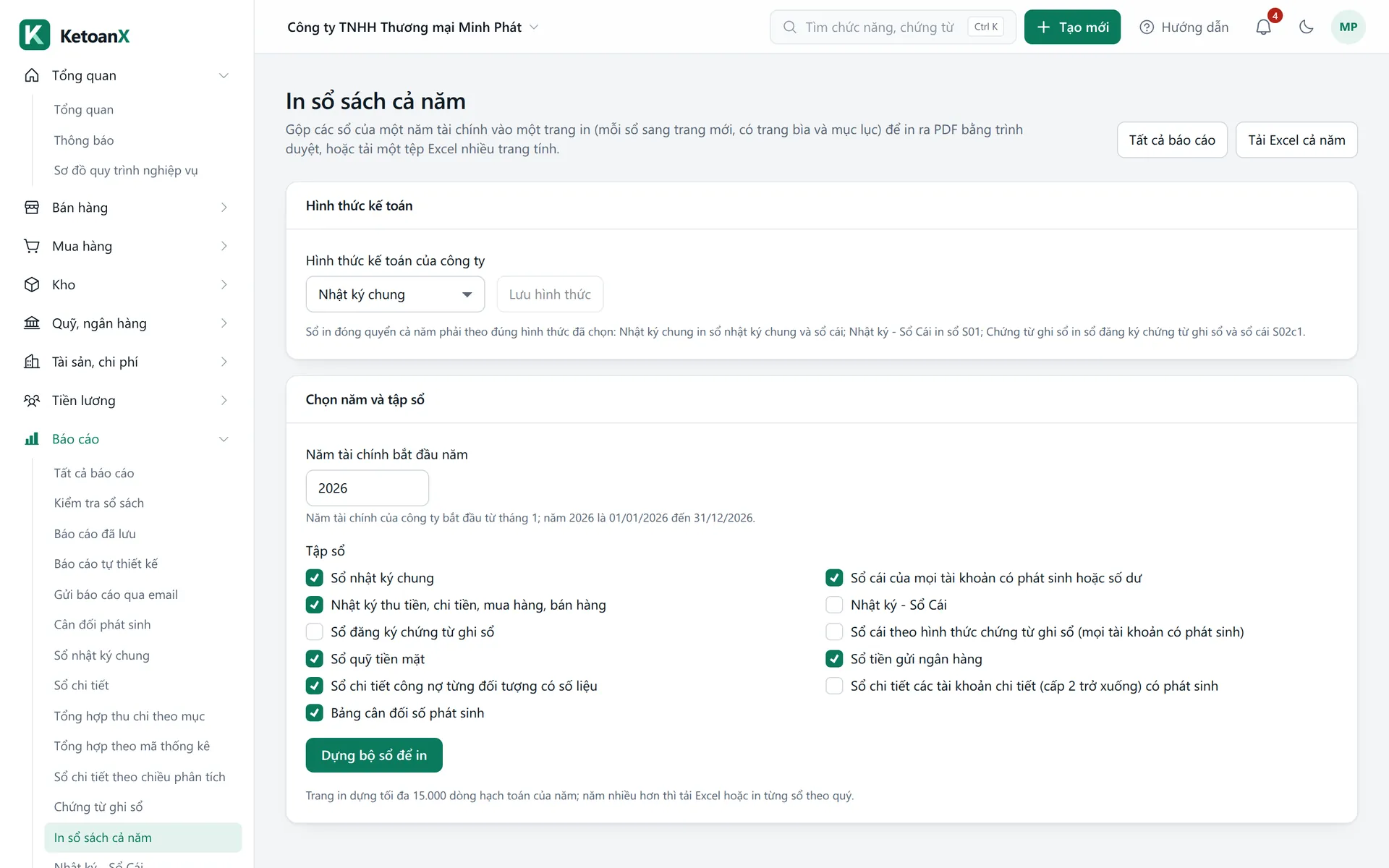
Task: Click the fiscal year 2026 field
Action: point(367,488)
